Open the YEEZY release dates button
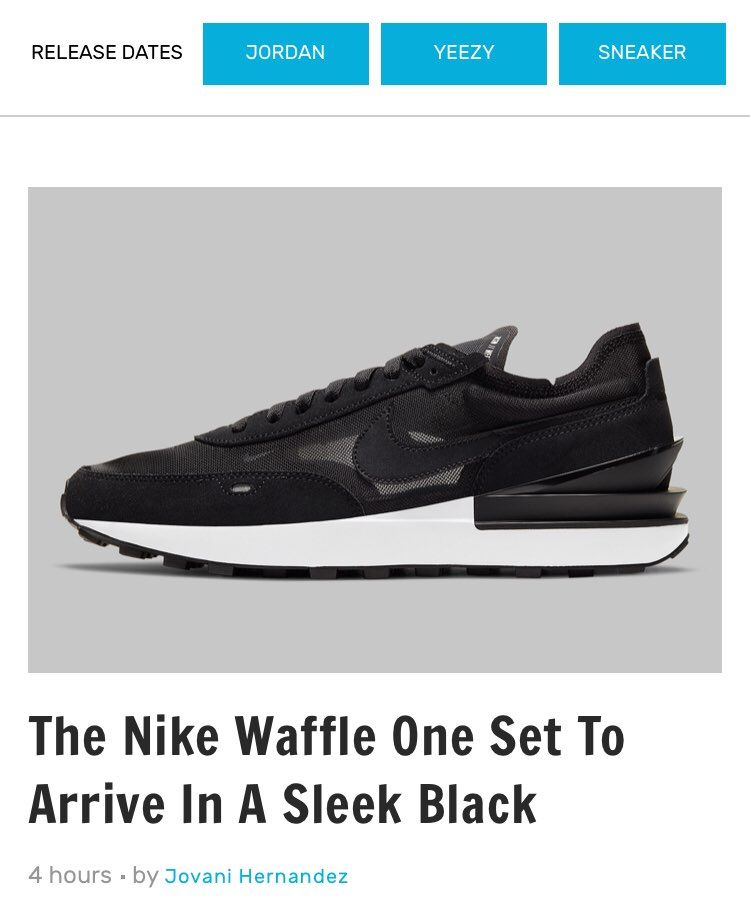 pyautogui.click(x=464, y=54)
